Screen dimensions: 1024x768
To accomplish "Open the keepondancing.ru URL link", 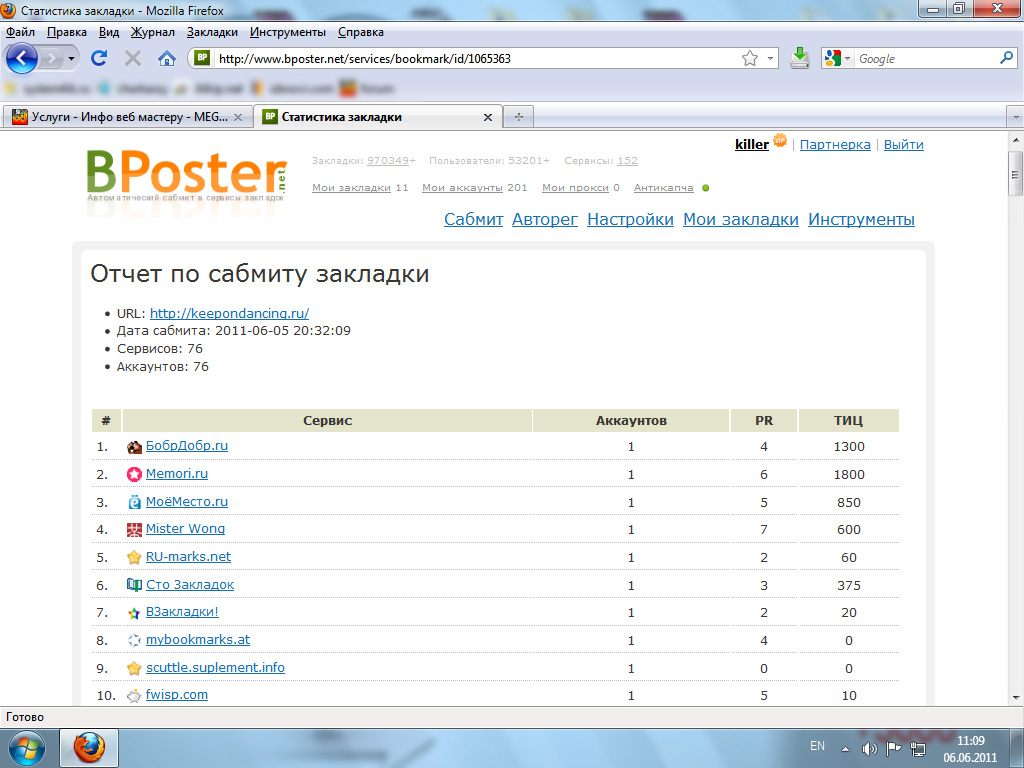I will (229, 313).
